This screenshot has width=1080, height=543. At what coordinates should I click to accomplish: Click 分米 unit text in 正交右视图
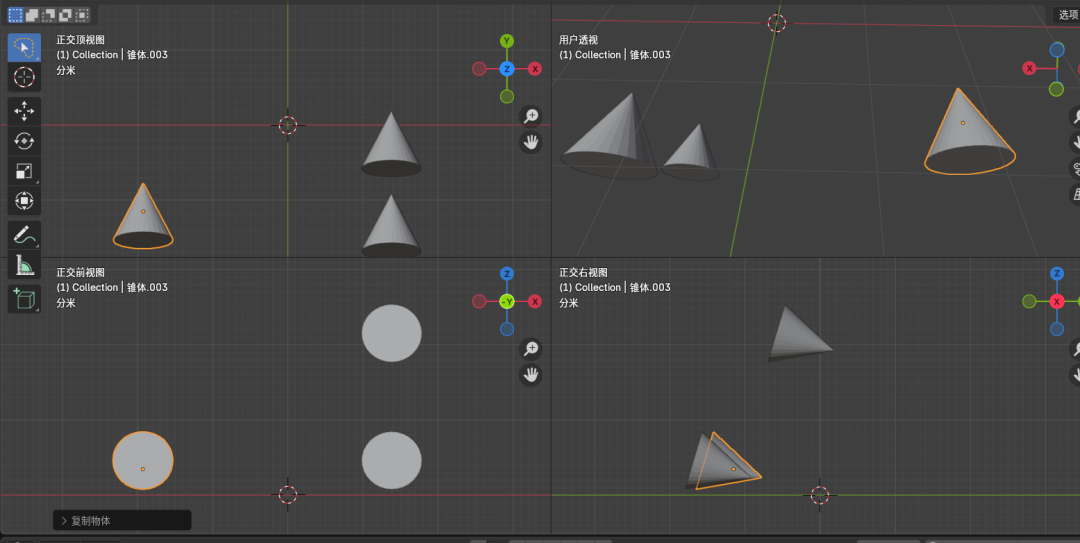[x=569, y=303]
